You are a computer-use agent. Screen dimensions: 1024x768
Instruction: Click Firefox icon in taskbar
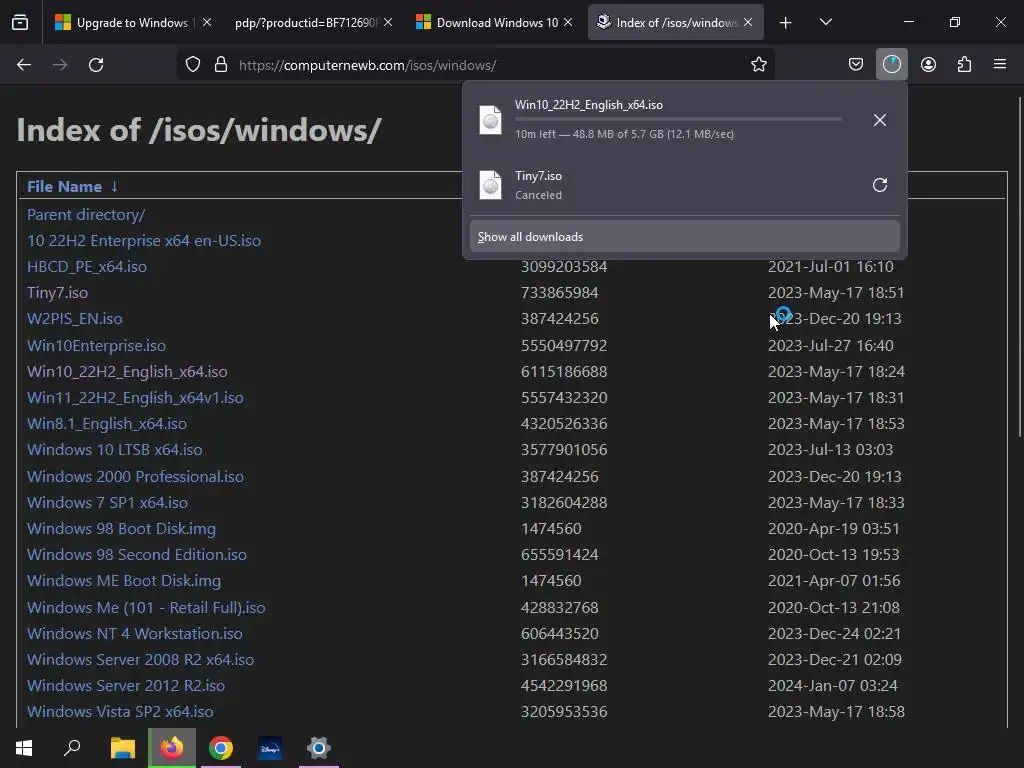click(172, 748)
